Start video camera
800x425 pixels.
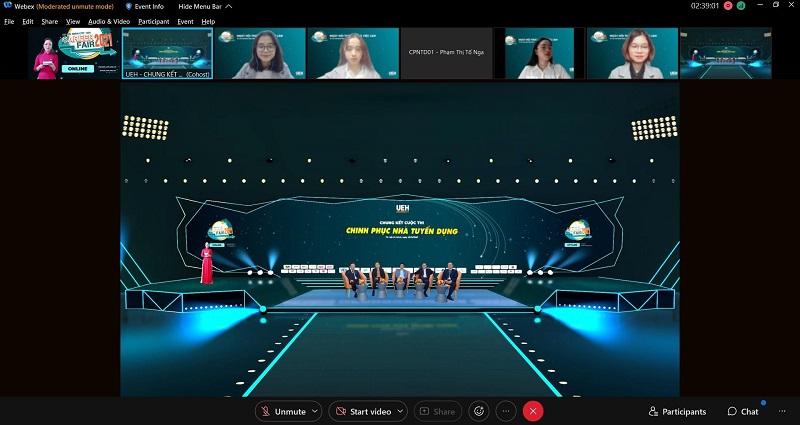pos(363,411)
